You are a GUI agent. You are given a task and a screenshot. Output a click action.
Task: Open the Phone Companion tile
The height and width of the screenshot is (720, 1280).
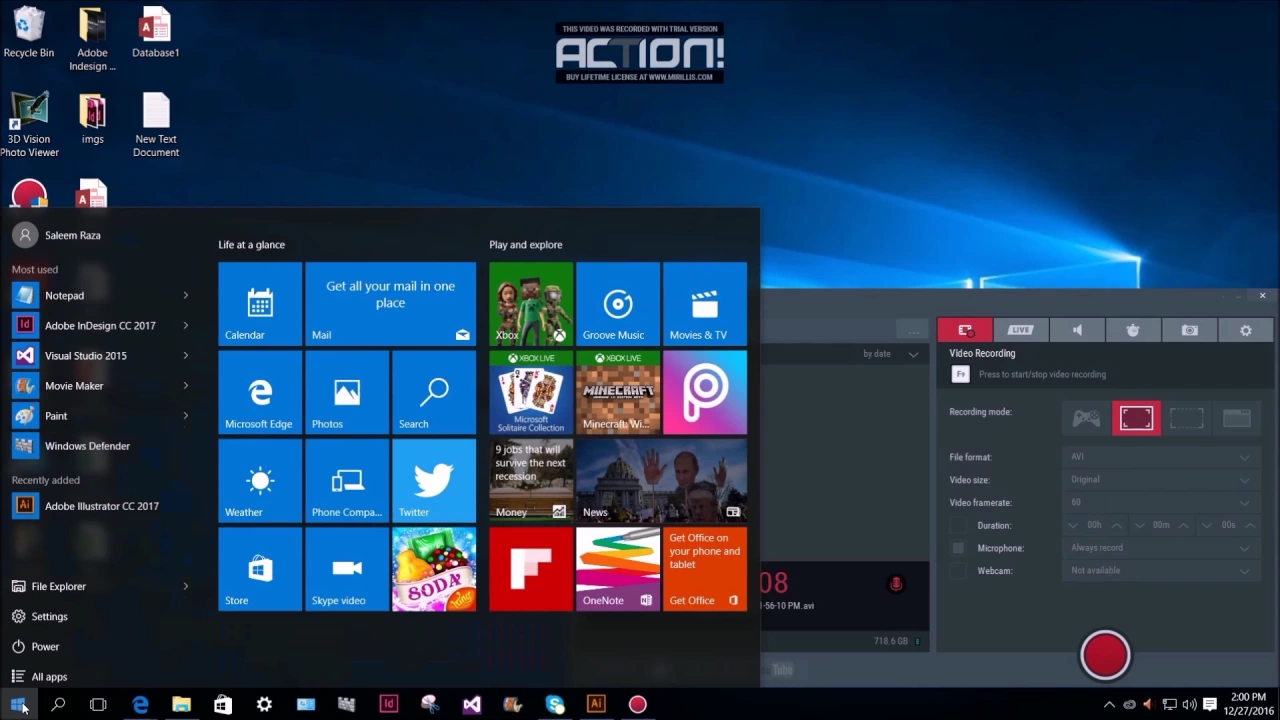(x=347, y=481)
